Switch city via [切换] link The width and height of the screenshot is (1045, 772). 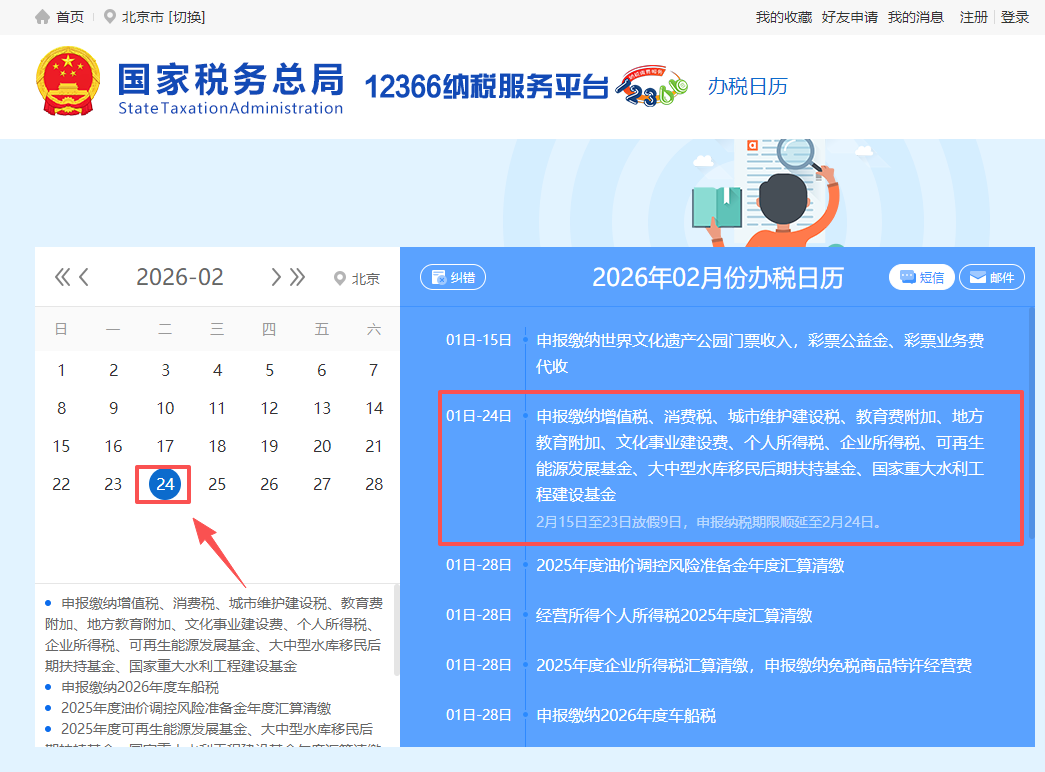point(186,17)
